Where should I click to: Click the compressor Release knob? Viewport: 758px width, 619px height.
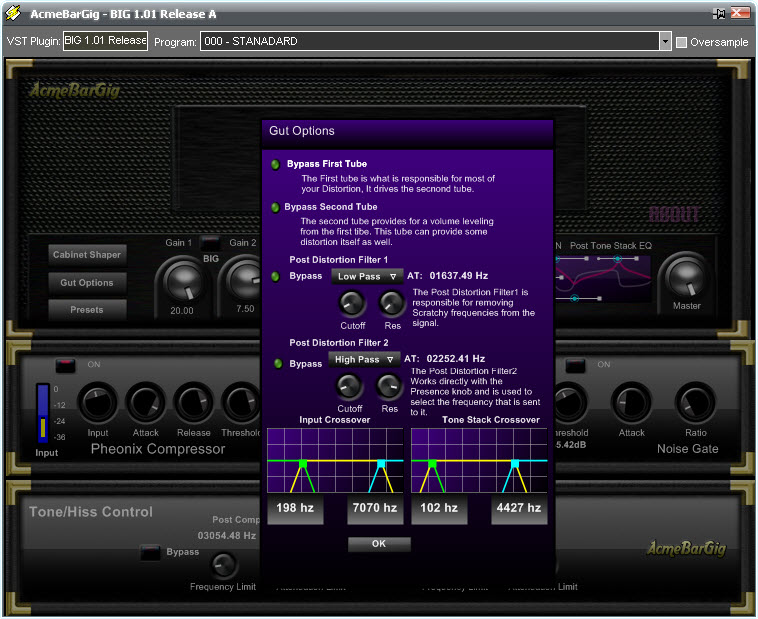pos(193,403)
